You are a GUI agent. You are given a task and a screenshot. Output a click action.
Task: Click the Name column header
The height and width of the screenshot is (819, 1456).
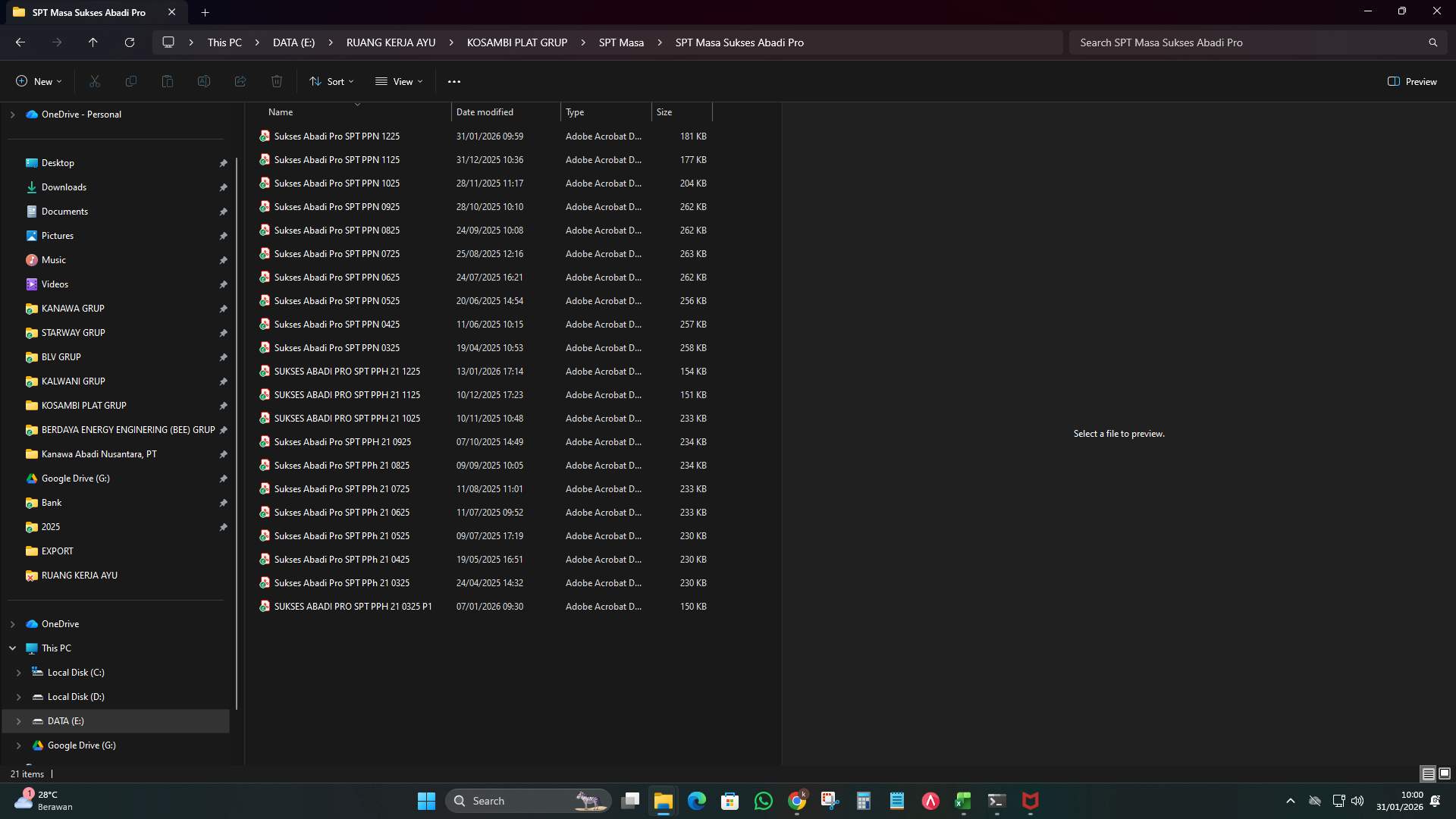280,111
